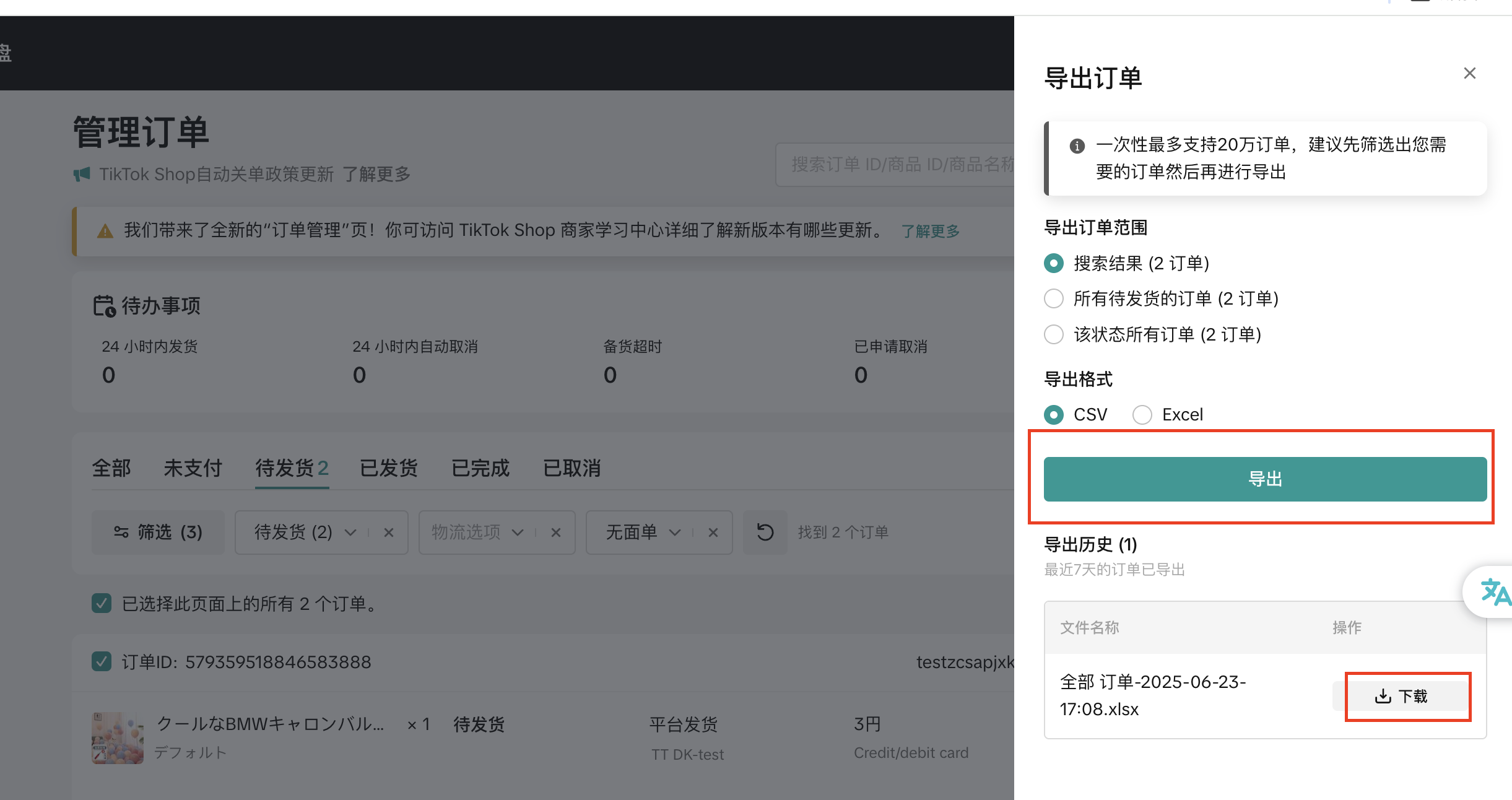
Task: Switch to the 已完成 tab
Action: [x=480, y=468]
